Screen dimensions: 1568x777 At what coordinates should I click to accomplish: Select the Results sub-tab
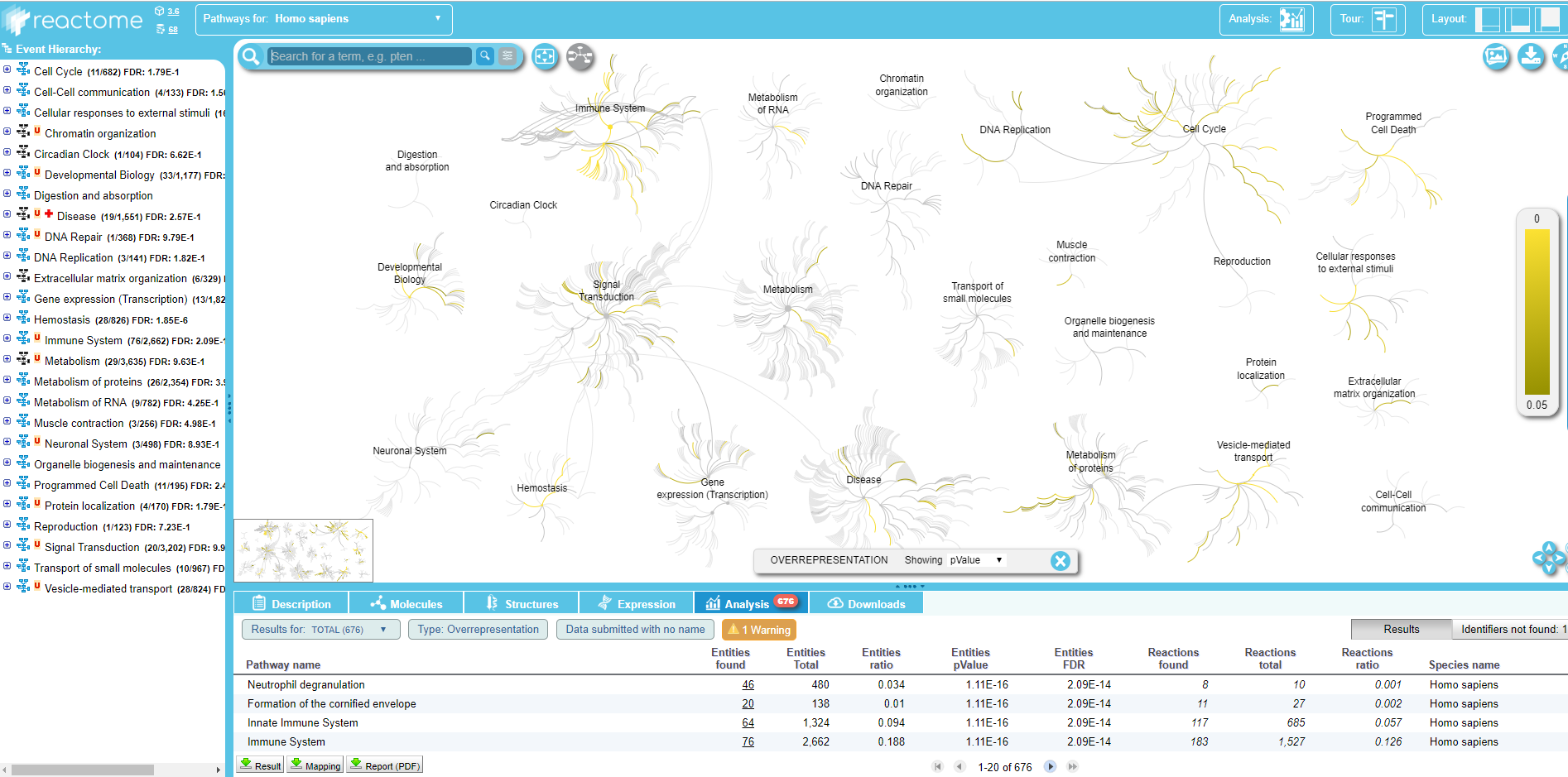[1401, 629]
